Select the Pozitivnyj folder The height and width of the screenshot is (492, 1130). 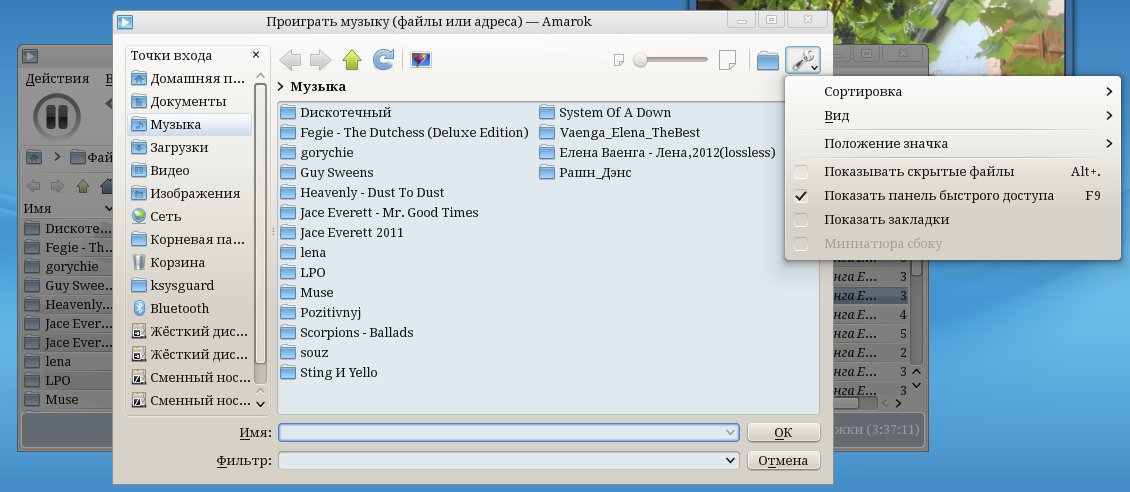321,313
